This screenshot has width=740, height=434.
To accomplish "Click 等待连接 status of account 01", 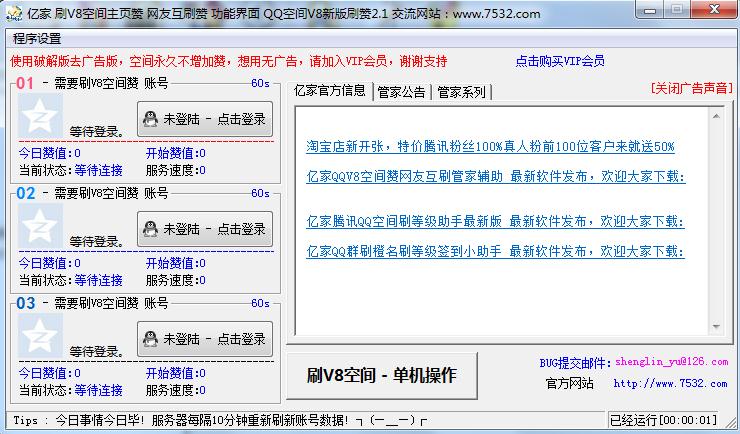I will pyautogui.click(x=98, y=170).
